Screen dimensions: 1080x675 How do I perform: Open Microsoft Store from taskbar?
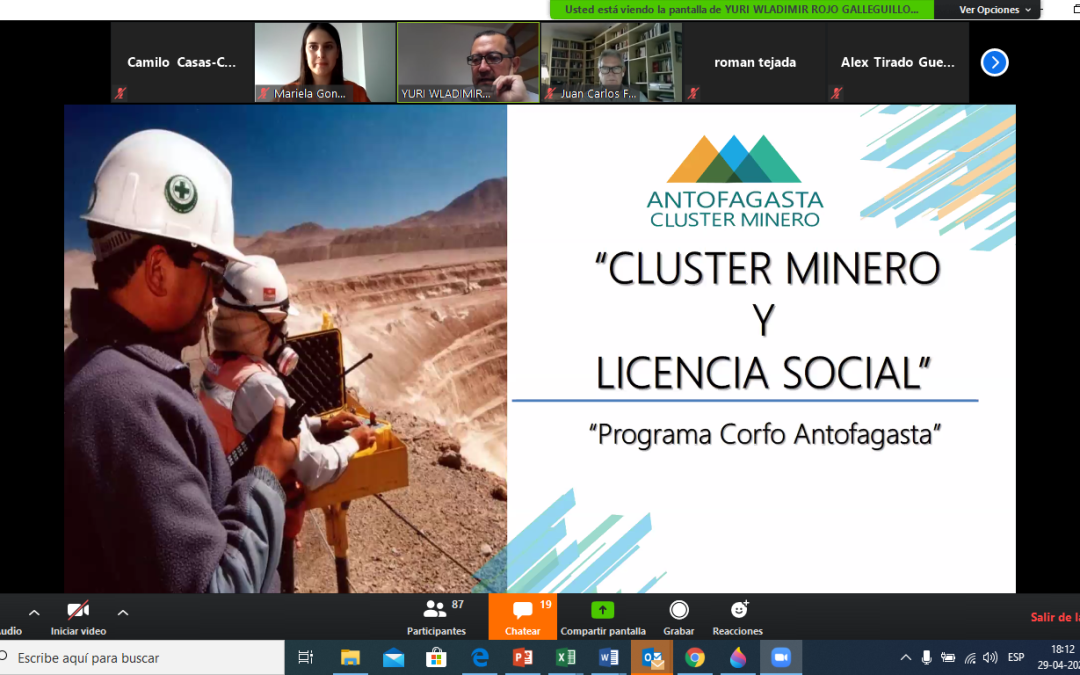click(x=436, y=658)
